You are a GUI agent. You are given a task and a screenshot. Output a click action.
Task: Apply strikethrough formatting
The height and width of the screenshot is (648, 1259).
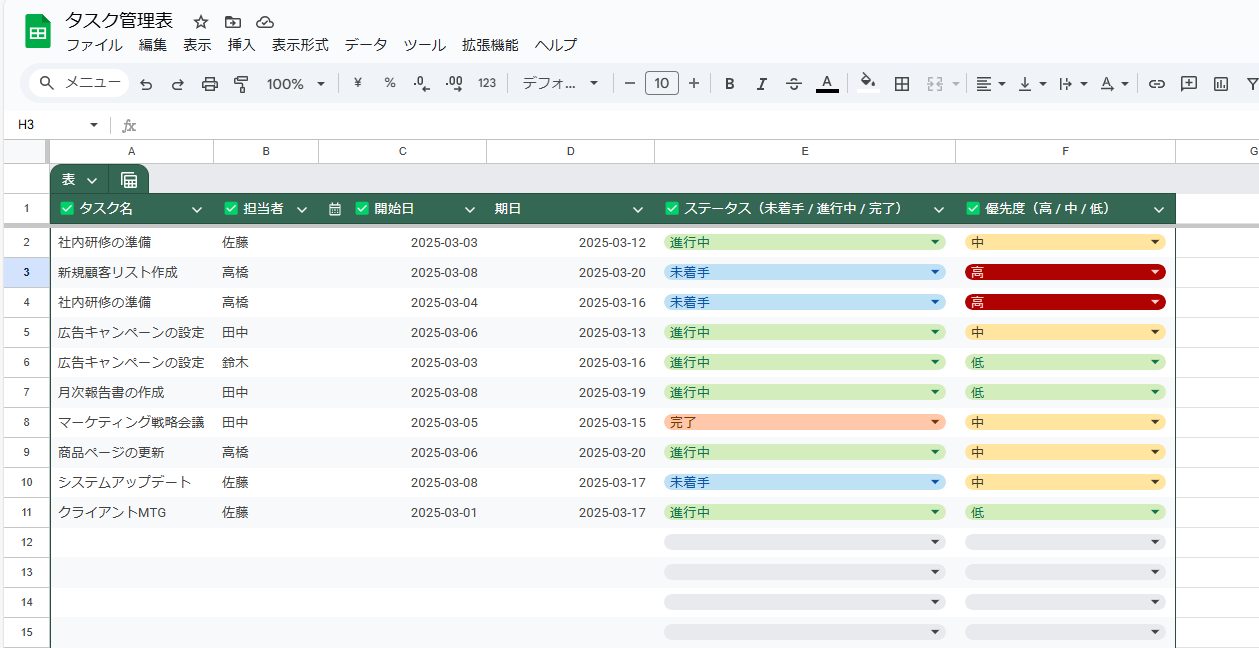(x=794, y=84)
